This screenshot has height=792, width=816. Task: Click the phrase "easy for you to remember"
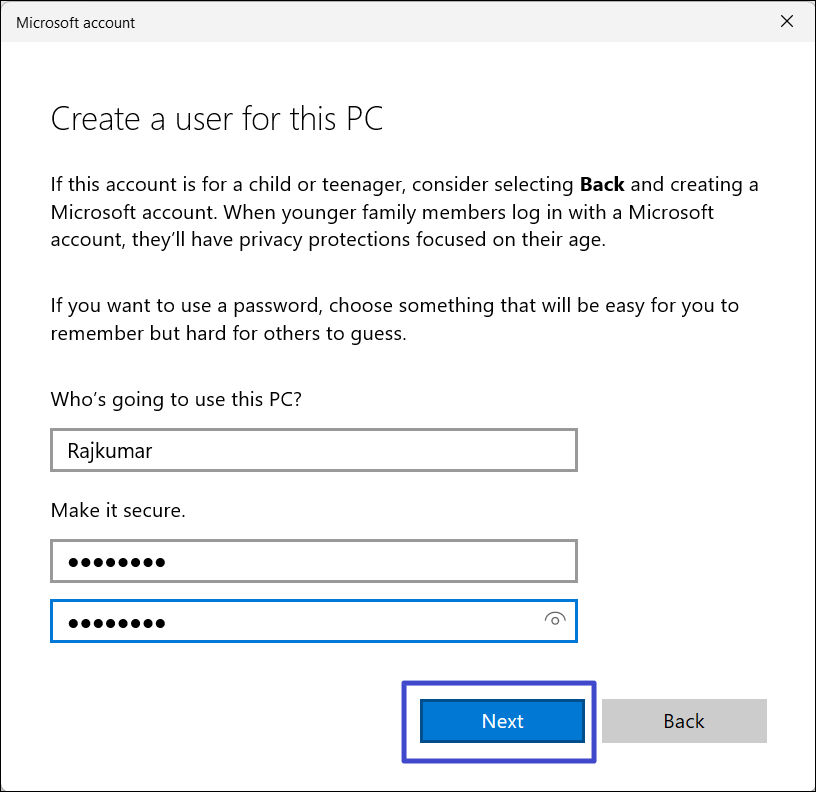[x=660, y=305]
